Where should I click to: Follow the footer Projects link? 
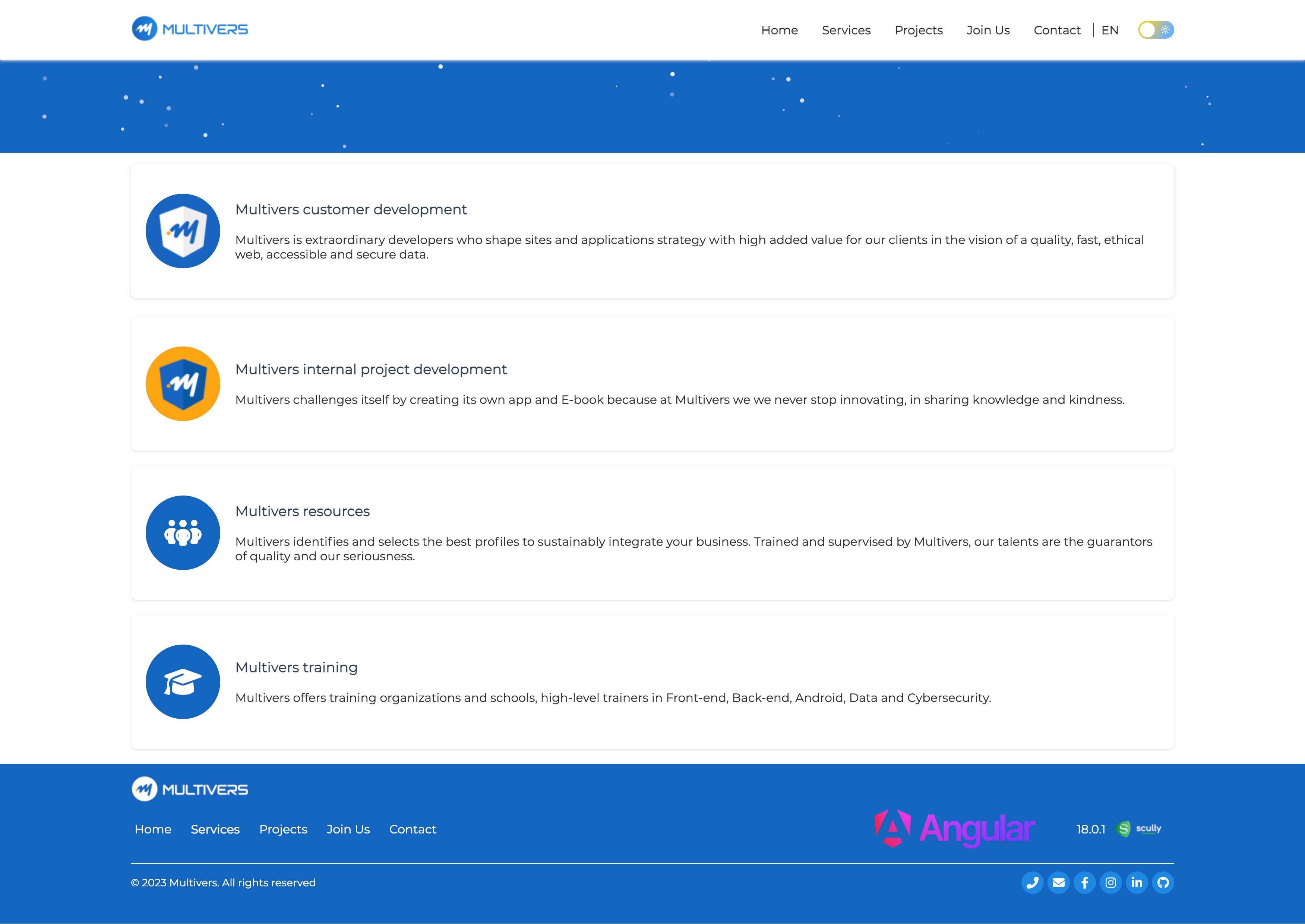[x=283, y=830]
